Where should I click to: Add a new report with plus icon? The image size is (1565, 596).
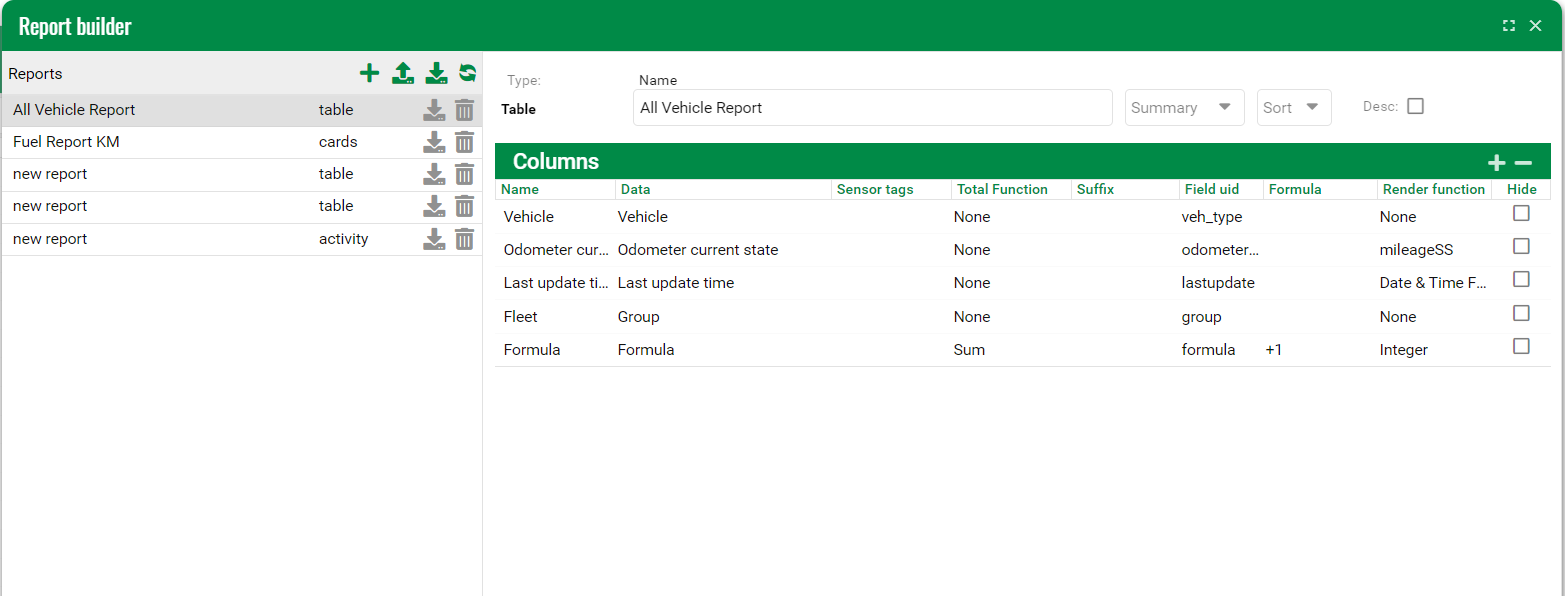tap(369, 73)
